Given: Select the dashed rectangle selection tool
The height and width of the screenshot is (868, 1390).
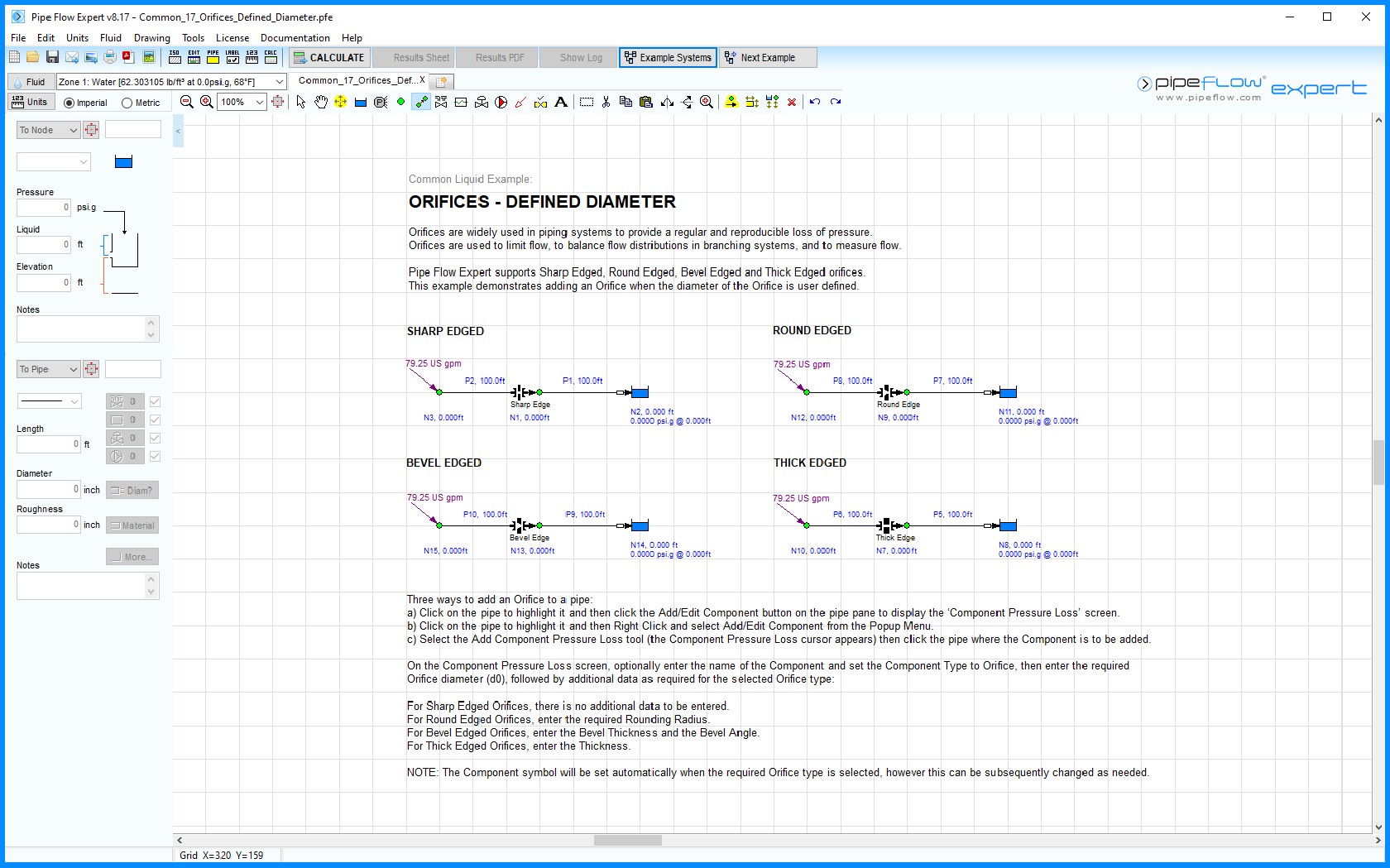Looking at the screenshot, I should (587, 102).
